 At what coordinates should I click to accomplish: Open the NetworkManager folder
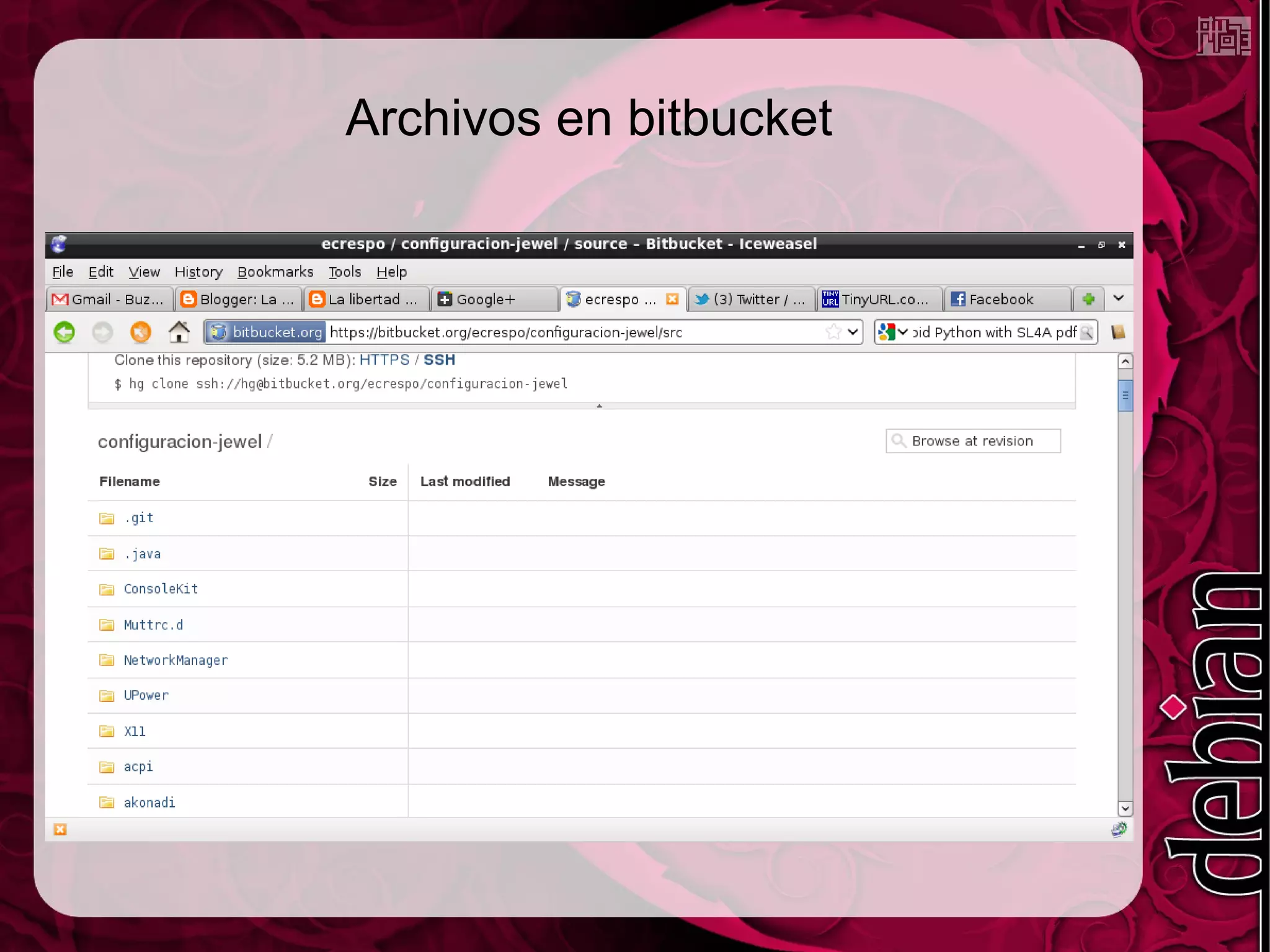click(175, 661)
